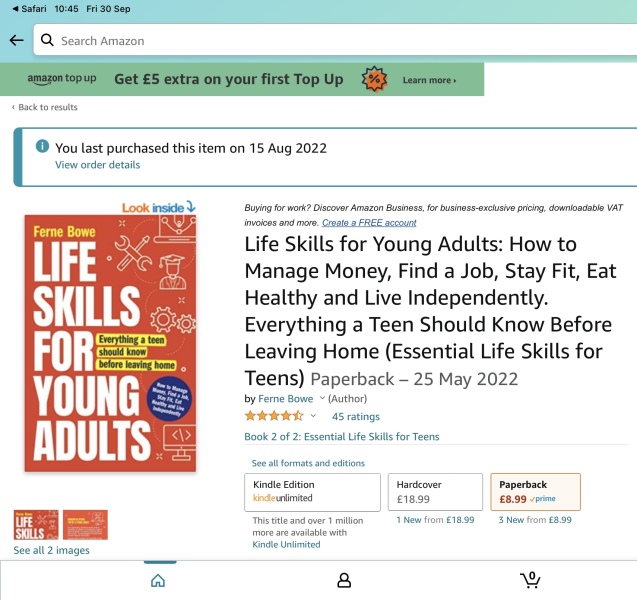
Task: Tap the back arrow icon
Action: click(x=16, y=41)
